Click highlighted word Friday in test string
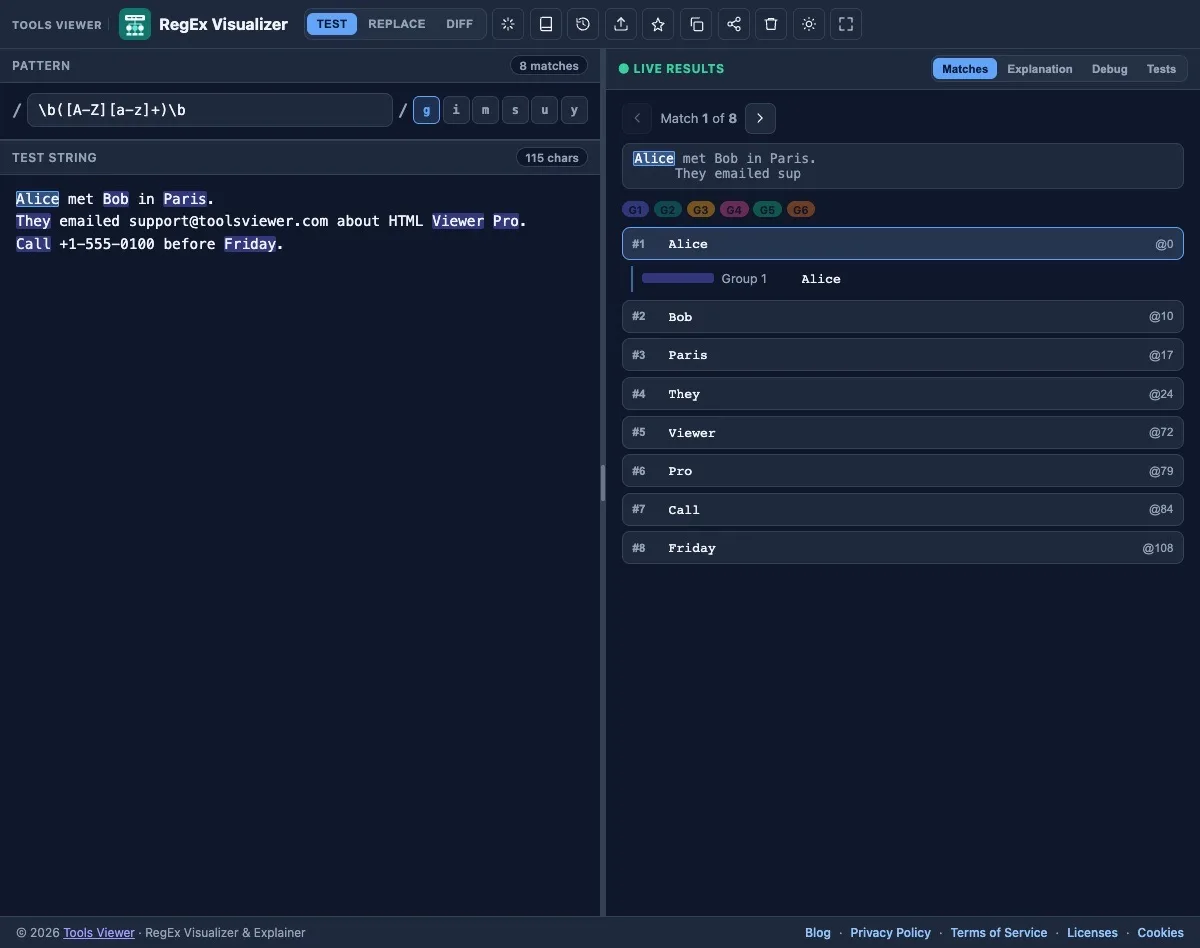This screenshot has width=1200, height=948. click(250, 244)
